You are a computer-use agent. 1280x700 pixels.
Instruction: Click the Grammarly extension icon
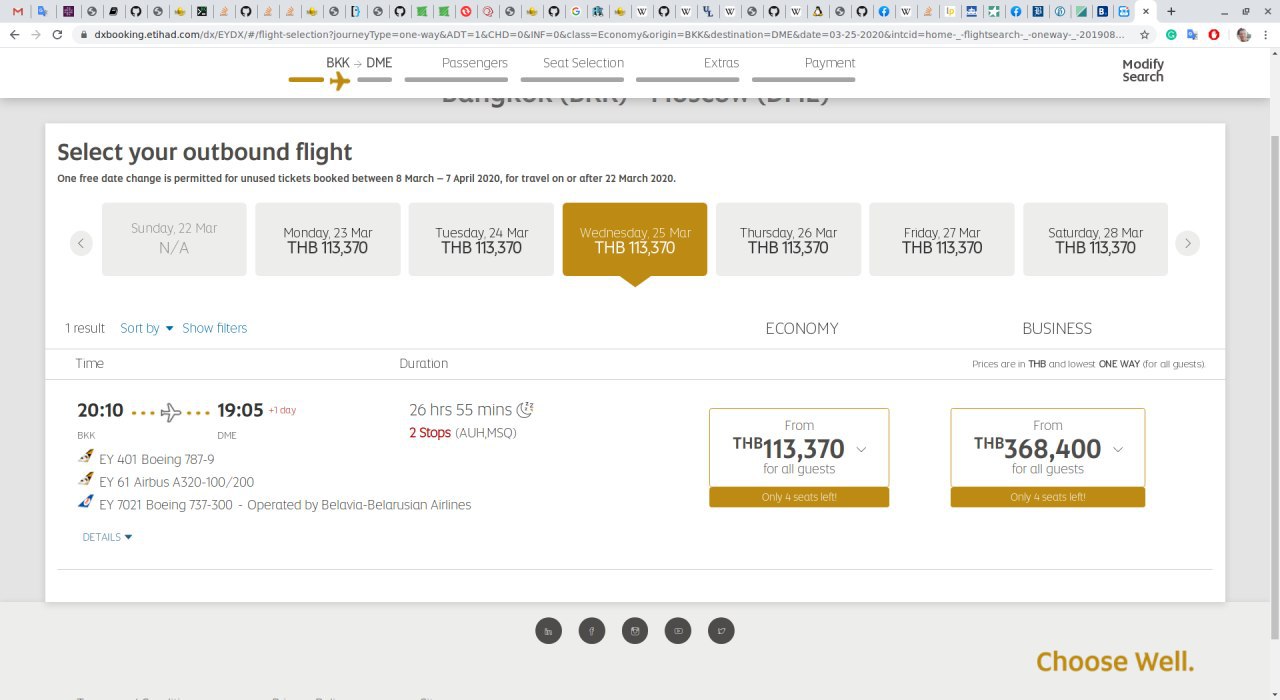(x=1171, y=34)
